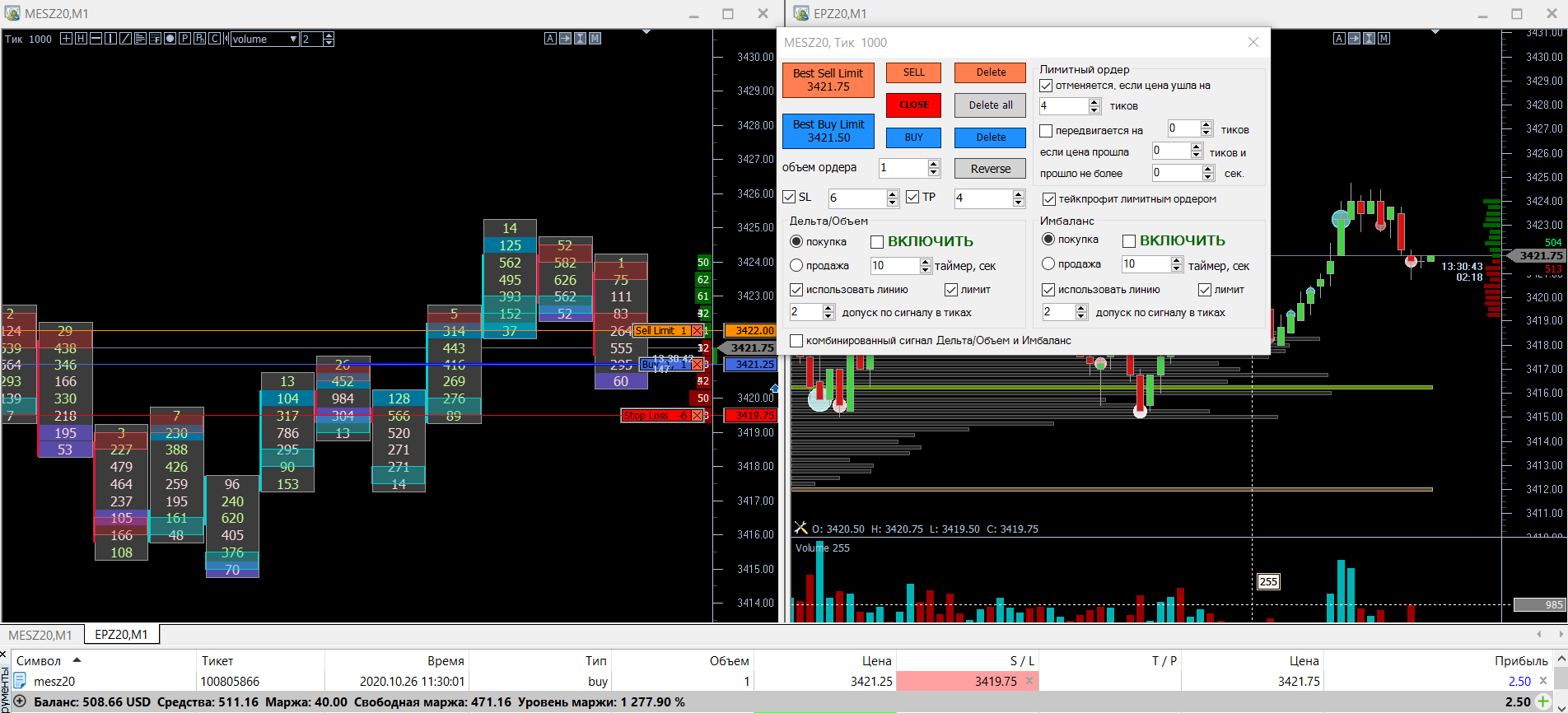This screenshot has height=713, width=1568.
Task: Select the horizontal line drawing tool
Action: [x=96, y=39]
